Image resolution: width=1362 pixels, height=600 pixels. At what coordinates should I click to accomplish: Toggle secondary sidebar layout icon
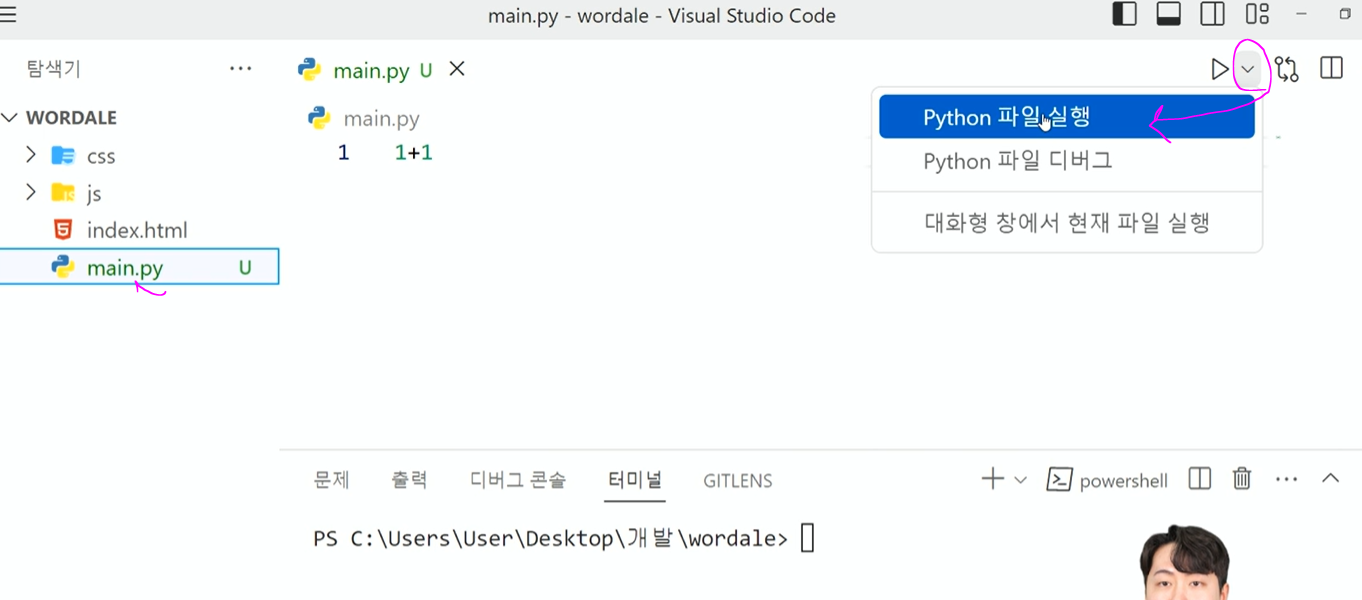point(1213,15)
